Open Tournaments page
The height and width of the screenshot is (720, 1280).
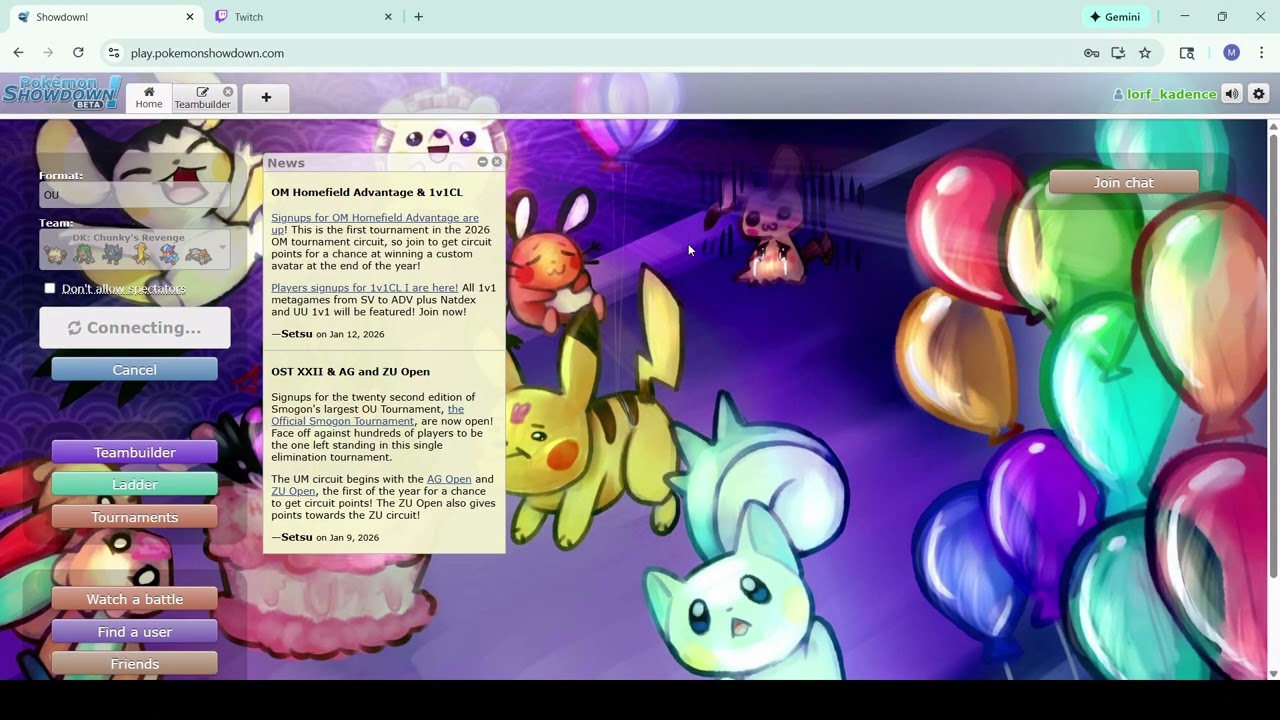tap(134, 517)
